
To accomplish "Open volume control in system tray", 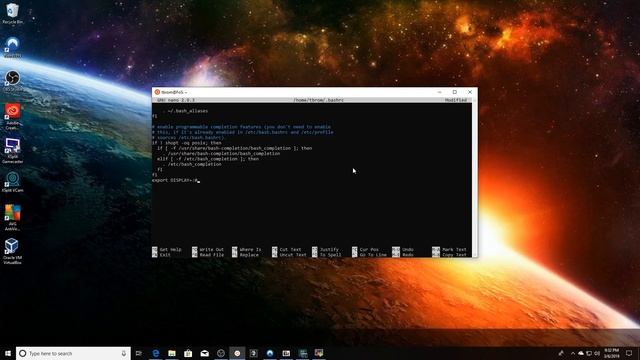I will click(x=597, y=353).
